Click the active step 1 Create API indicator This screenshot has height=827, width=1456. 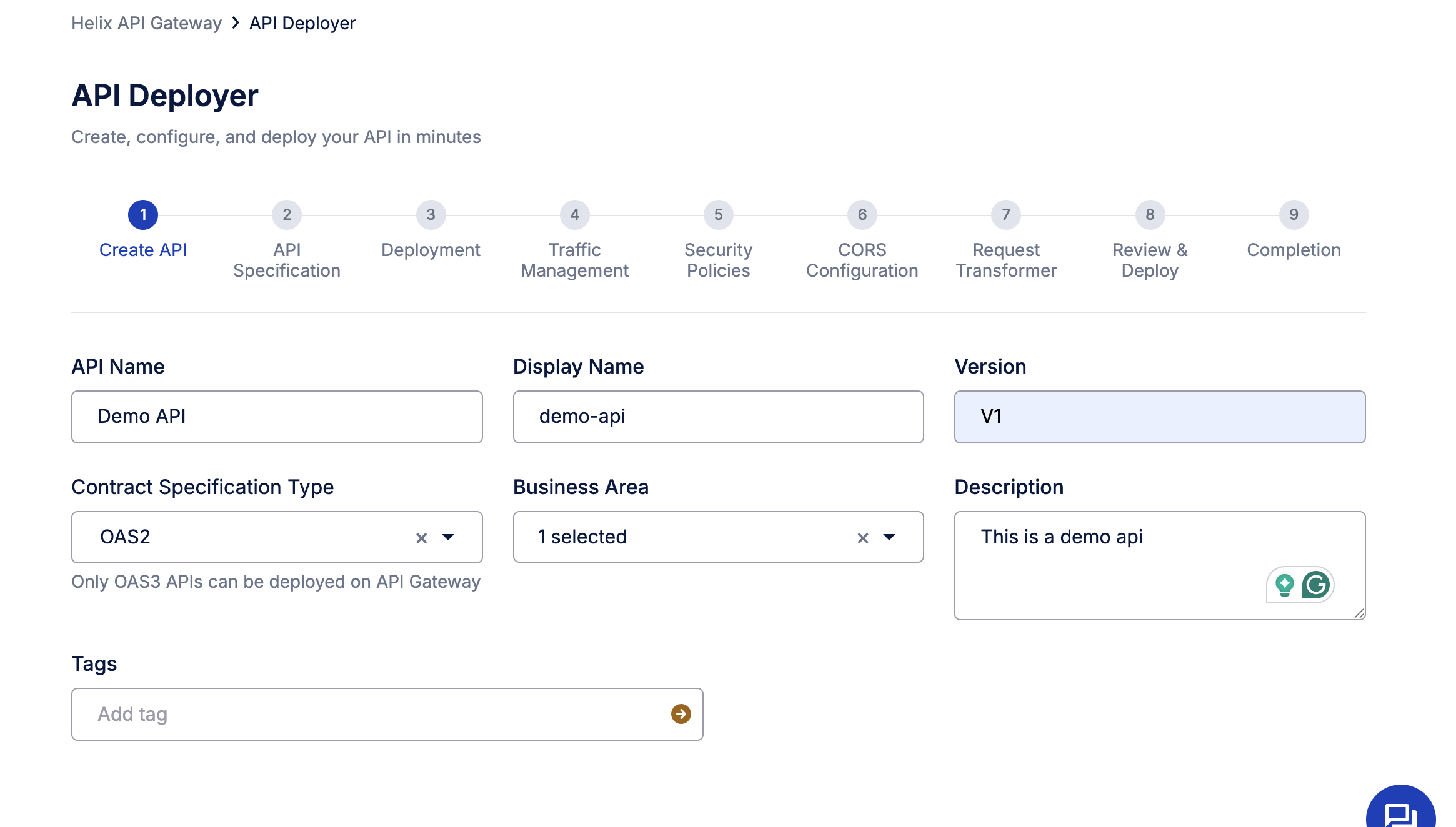[142, 214]
